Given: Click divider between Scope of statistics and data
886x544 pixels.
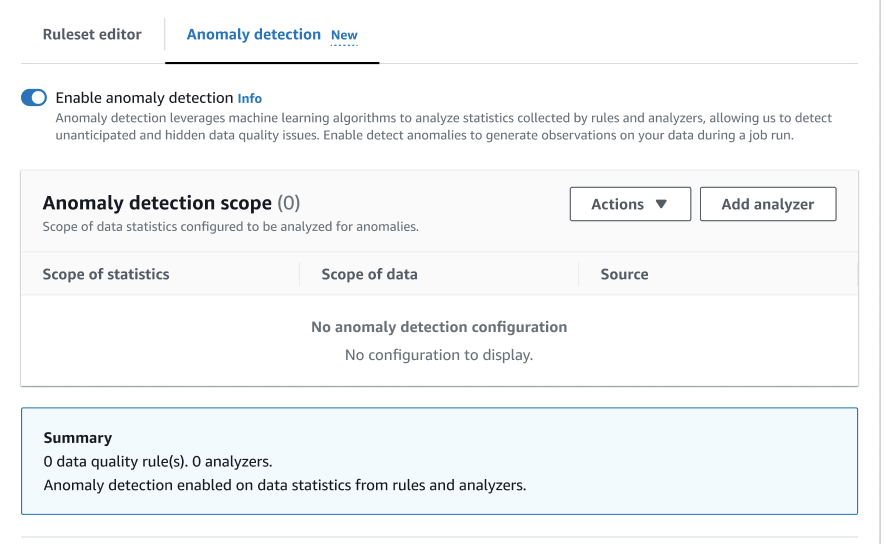Looking at the screenshot, I should [300, 274].
